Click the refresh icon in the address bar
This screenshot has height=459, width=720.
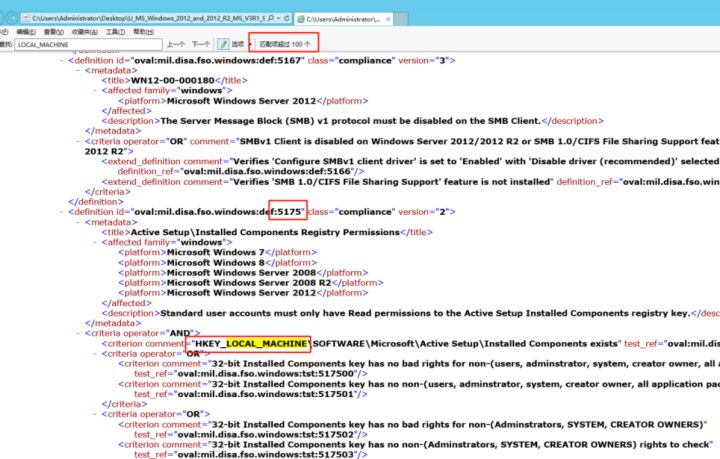tap(287, 18)
